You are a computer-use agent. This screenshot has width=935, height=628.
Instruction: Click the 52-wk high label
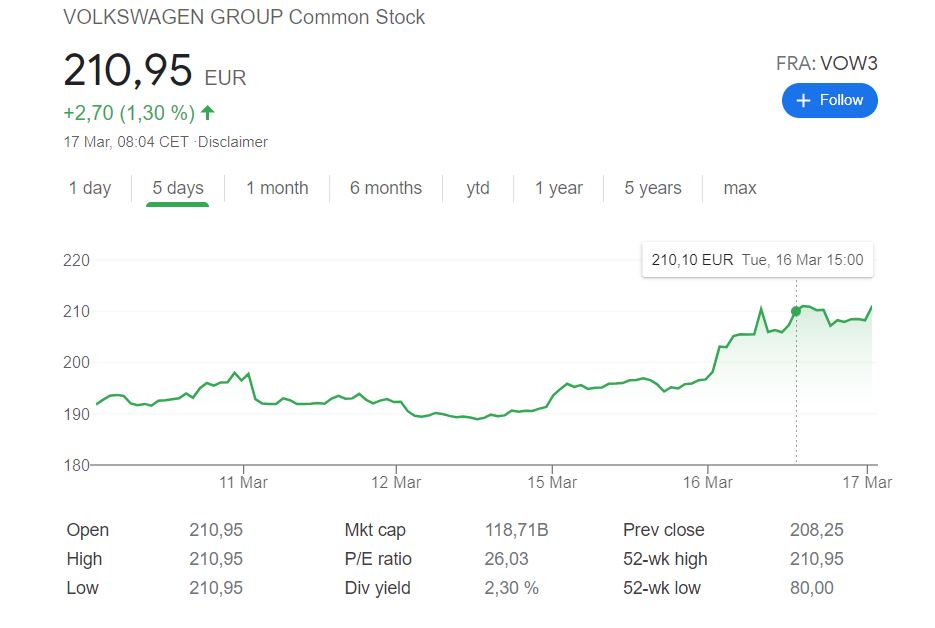pos(665,559)
